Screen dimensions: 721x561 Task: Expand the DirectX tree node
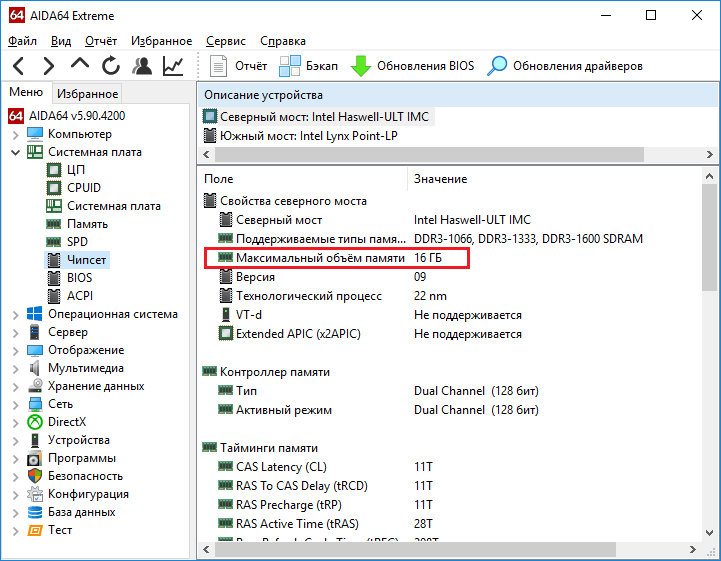coord(16,423)
